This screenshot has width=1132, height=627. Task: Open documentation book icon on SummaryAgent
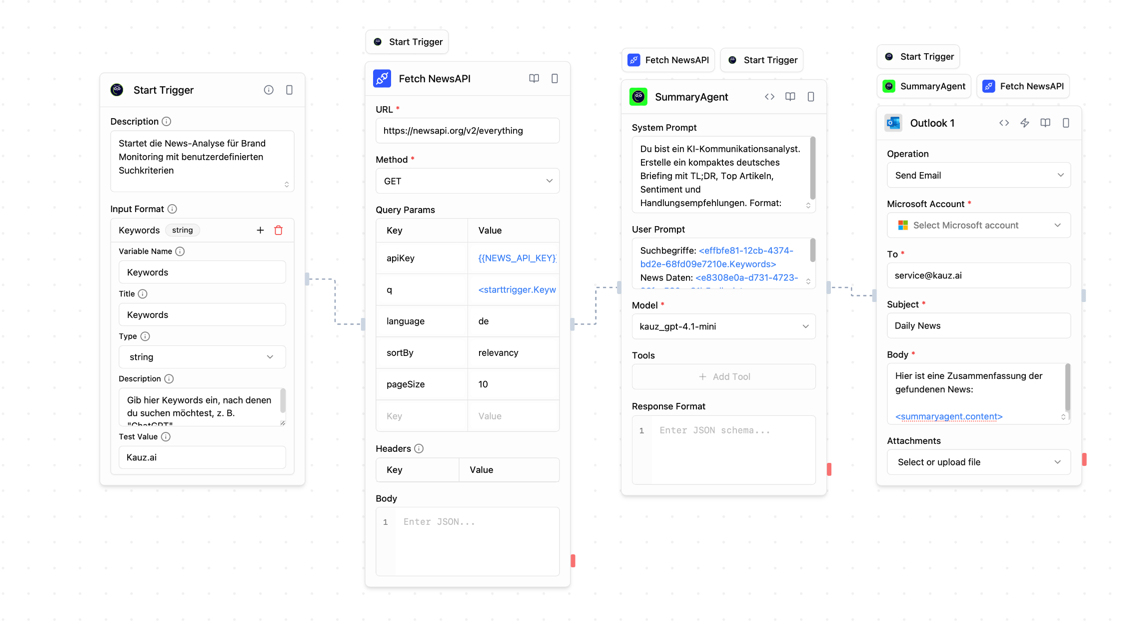[x=790, y=97]
